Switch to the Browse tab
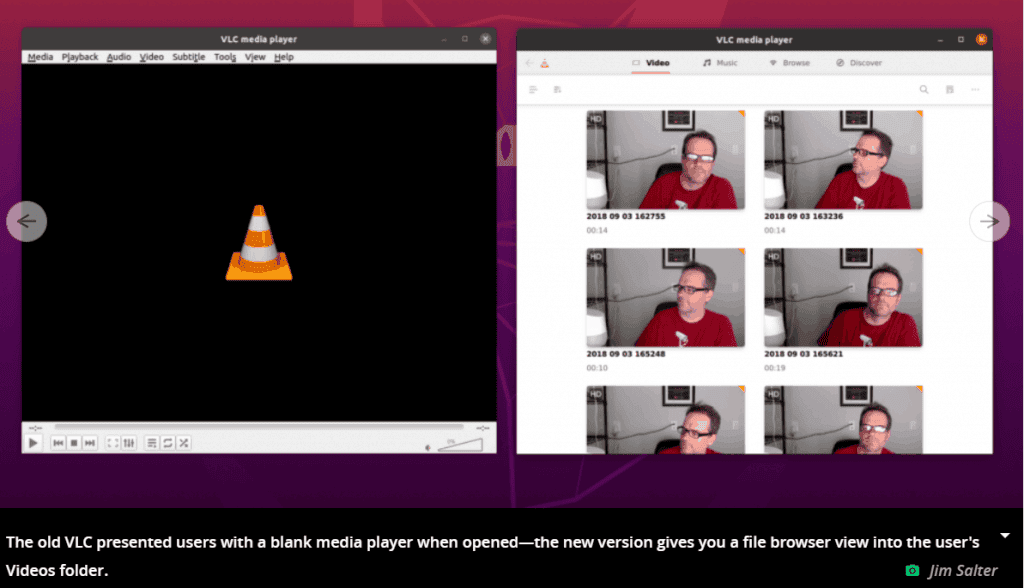This screenshot has height=588, width=1024. 790,63
